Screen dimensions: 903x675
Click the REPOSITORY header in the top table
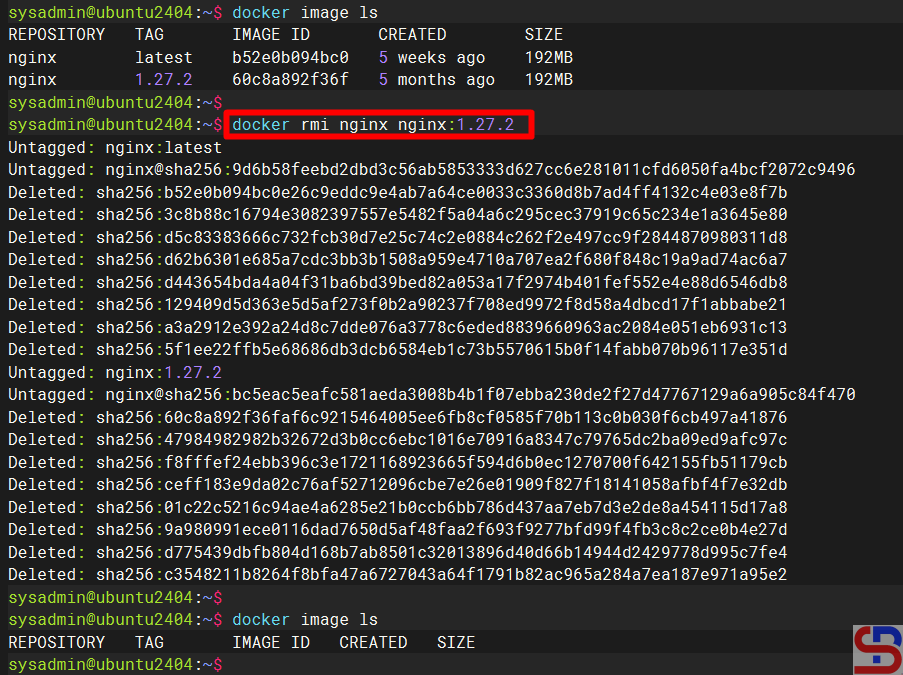click(56, 35)
